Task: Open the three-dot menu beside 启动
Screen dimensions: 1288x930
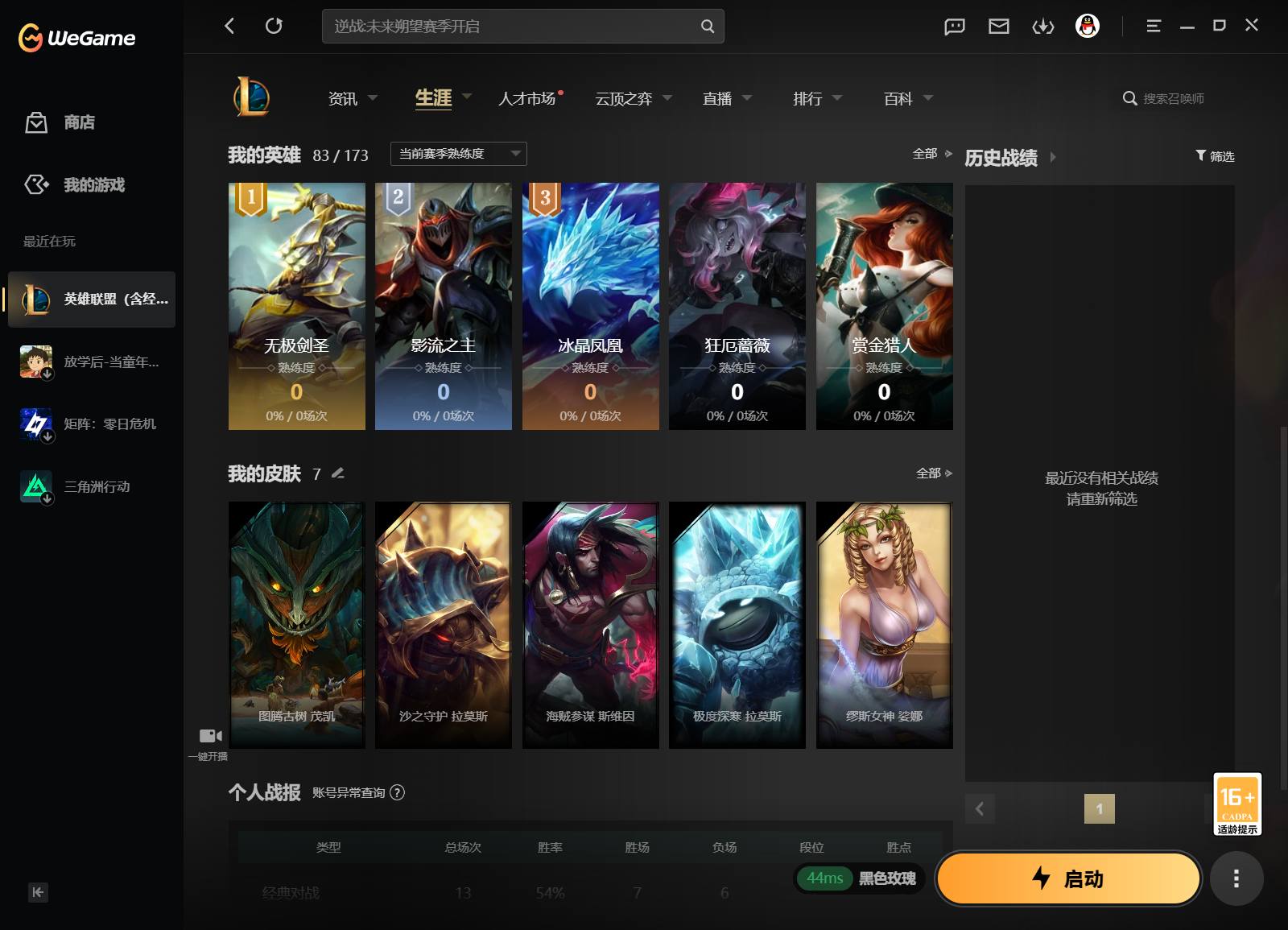Action: click(1236, 878)
